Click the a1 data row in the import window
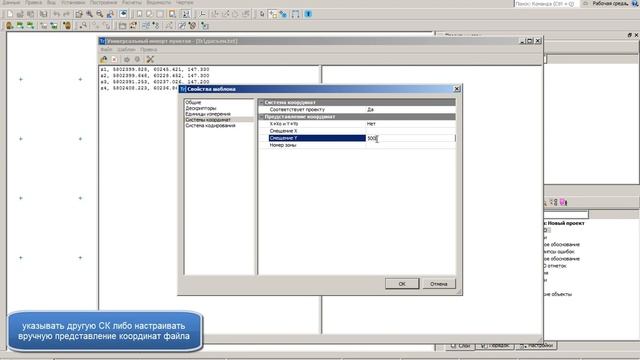Screen dimensions: 640x360 [155, 70]
